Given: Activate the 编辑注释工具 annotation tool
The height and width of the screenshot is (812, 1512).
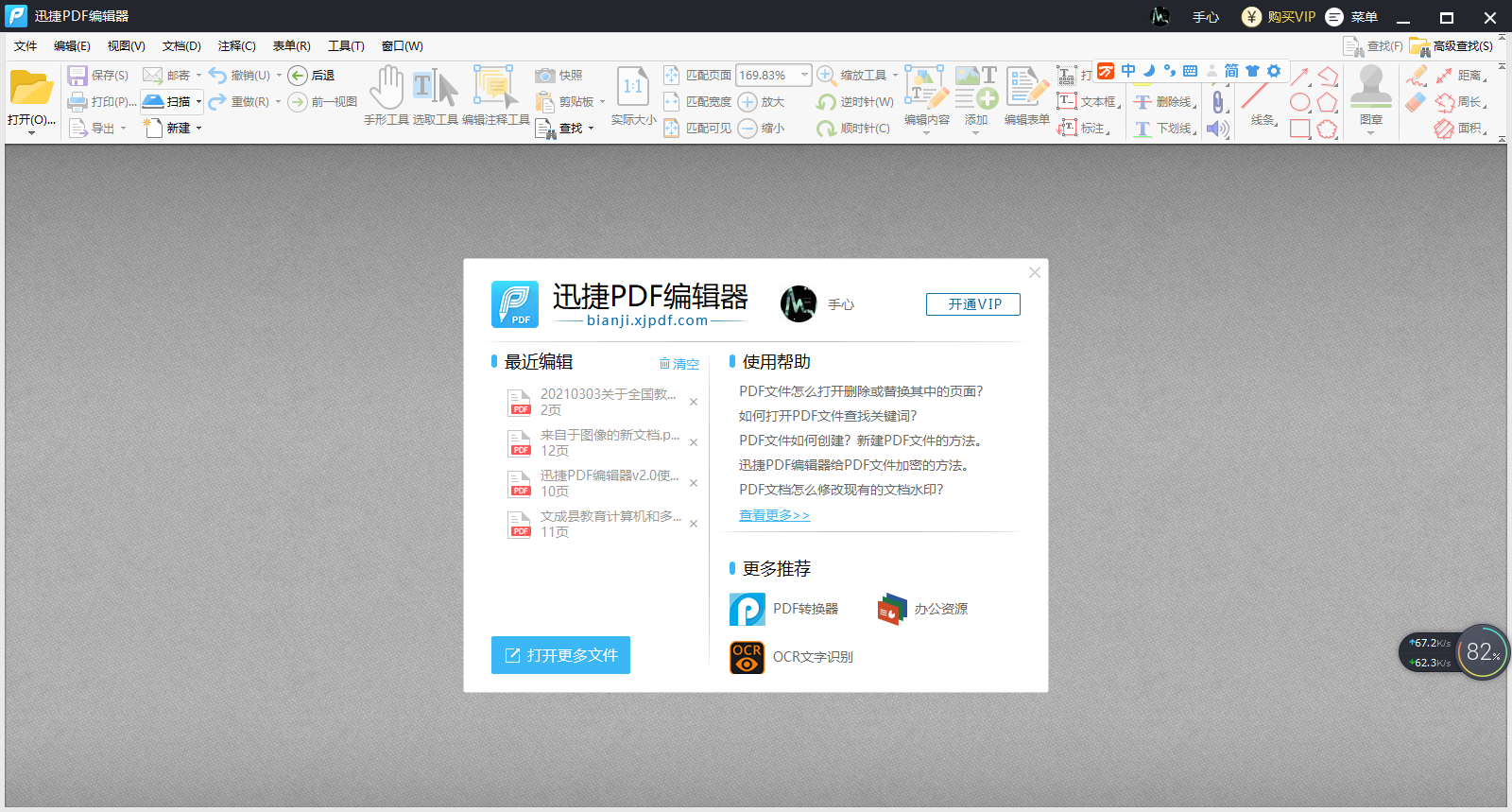Looking at the screenshot, I should [495, 95].
